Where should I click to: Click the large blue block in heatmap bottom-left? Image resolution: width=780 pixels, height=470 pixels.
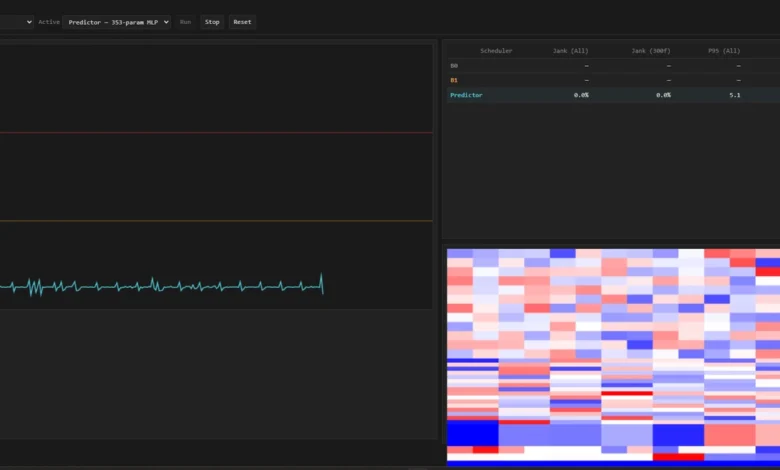(472, 434)
